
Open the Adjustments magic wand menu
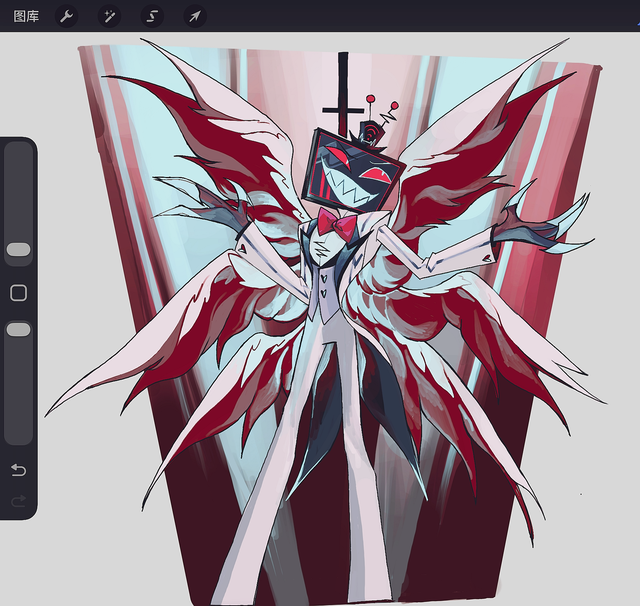[109, 16]
